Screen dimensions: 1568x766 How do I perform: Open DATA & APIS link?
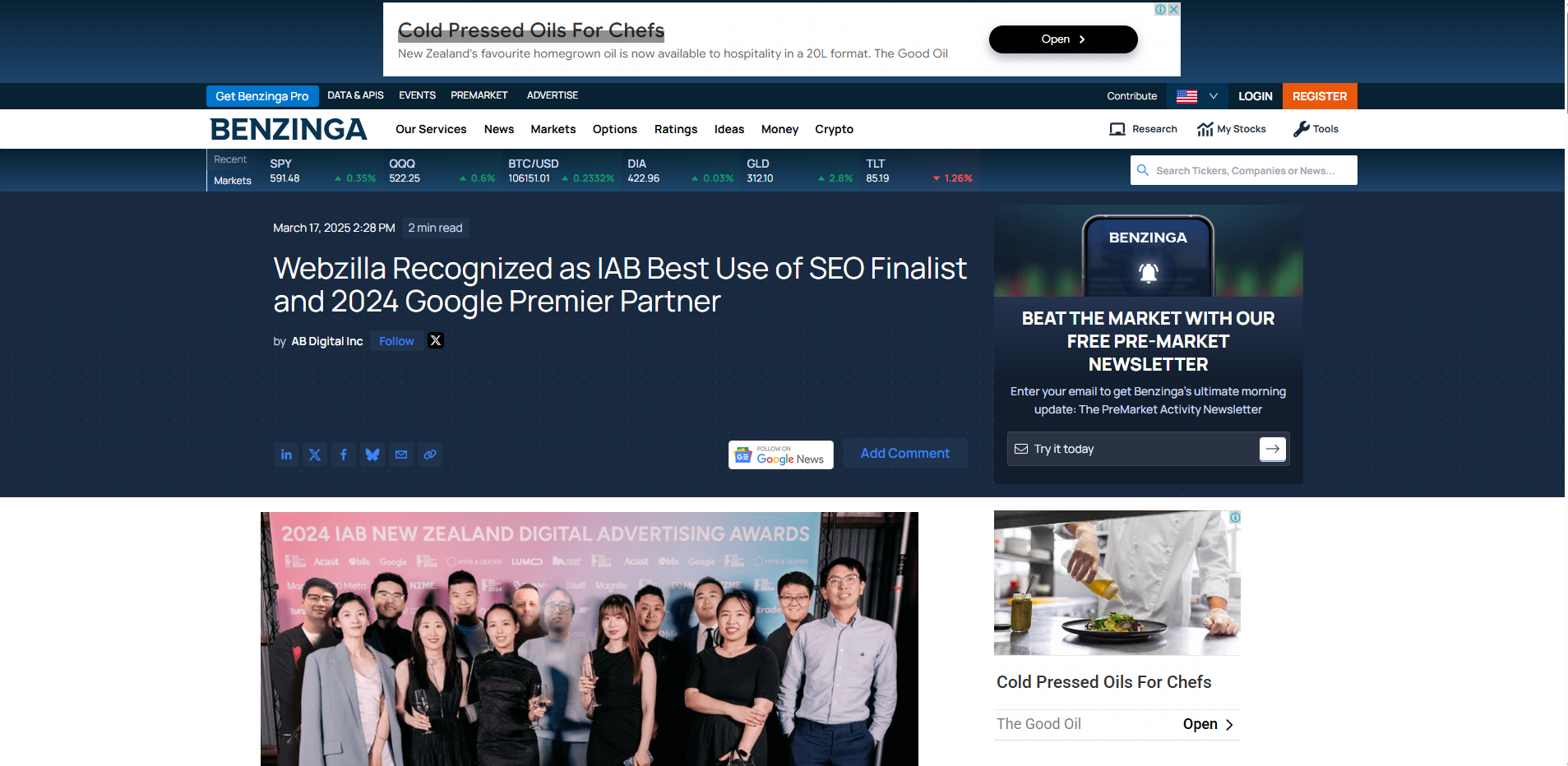pos(355,95)
